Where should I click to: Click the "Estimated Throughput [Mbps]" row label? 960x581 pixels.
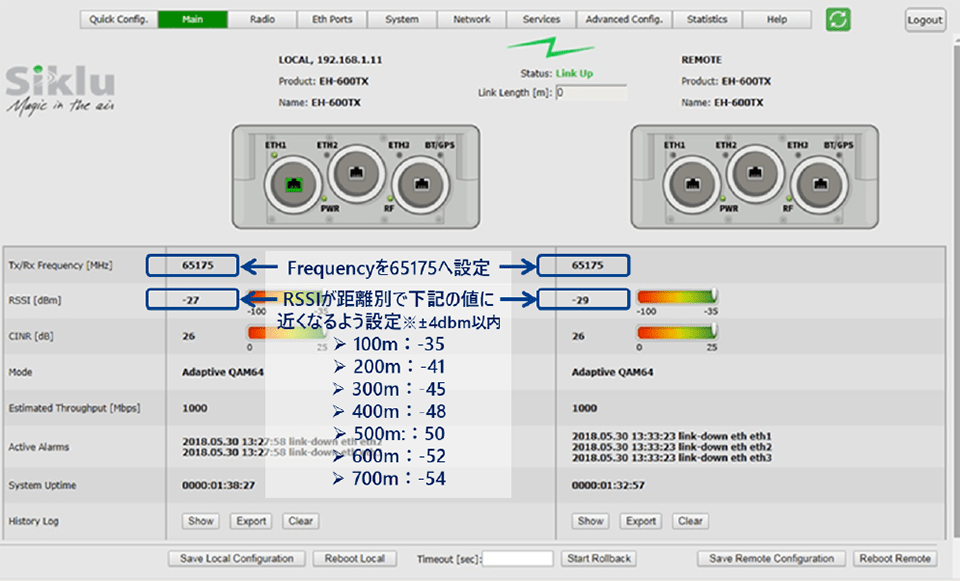pyautogui.click(x=74, y=408)
